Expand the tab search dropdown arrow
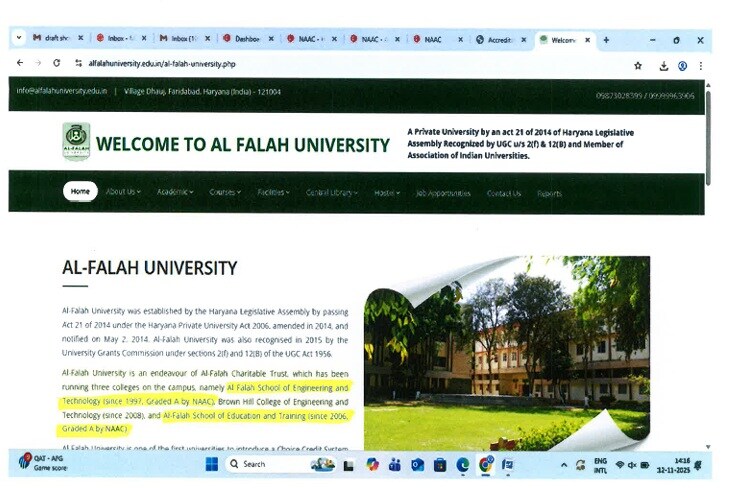This screenshot has height=488, width=740. click(18, 37)
